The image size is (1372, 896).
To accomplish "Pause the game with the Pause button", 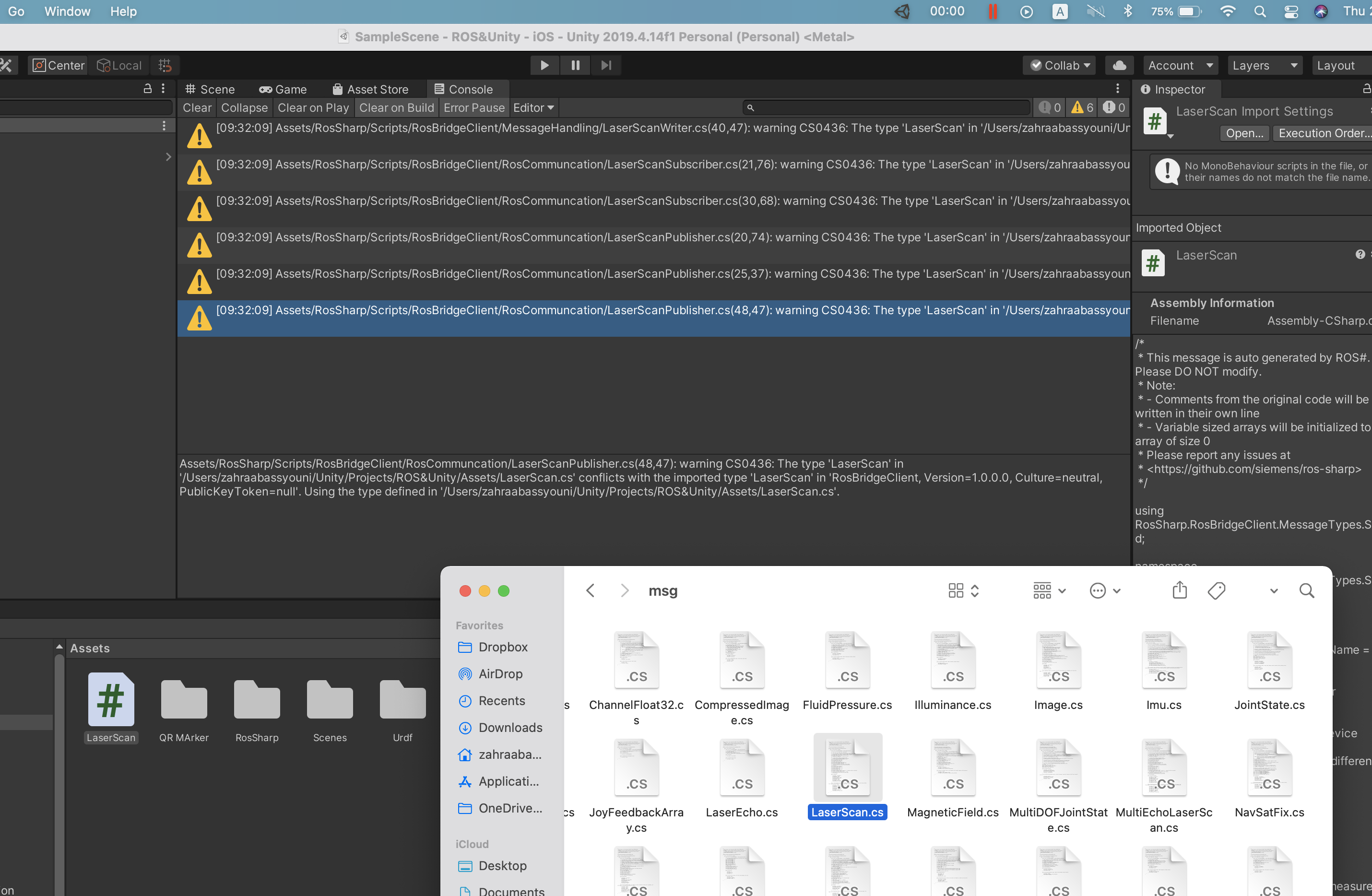I will 575,65.
